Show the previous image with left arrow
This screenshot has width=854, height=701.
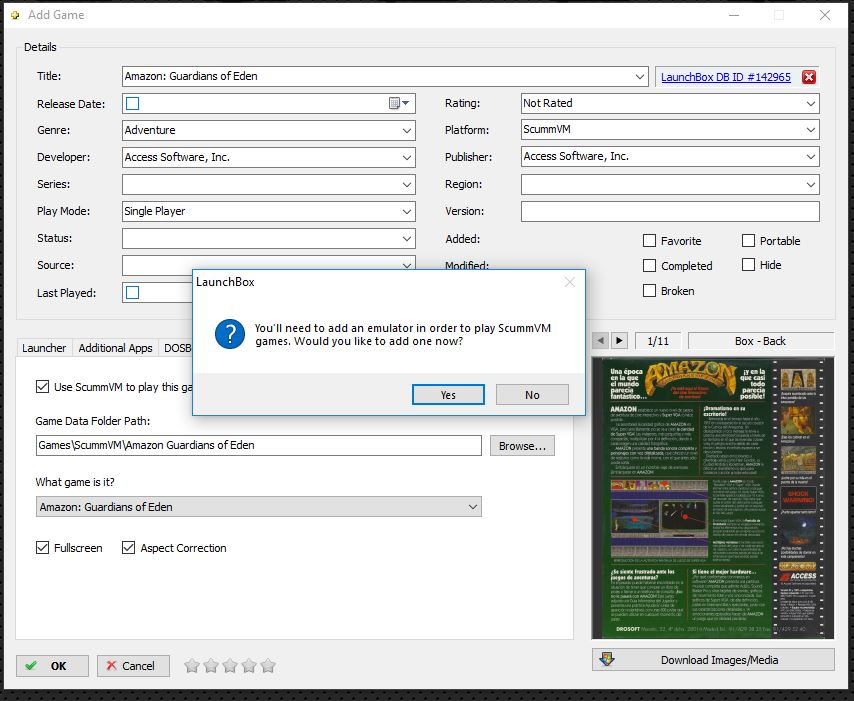[x=600, y=340]
